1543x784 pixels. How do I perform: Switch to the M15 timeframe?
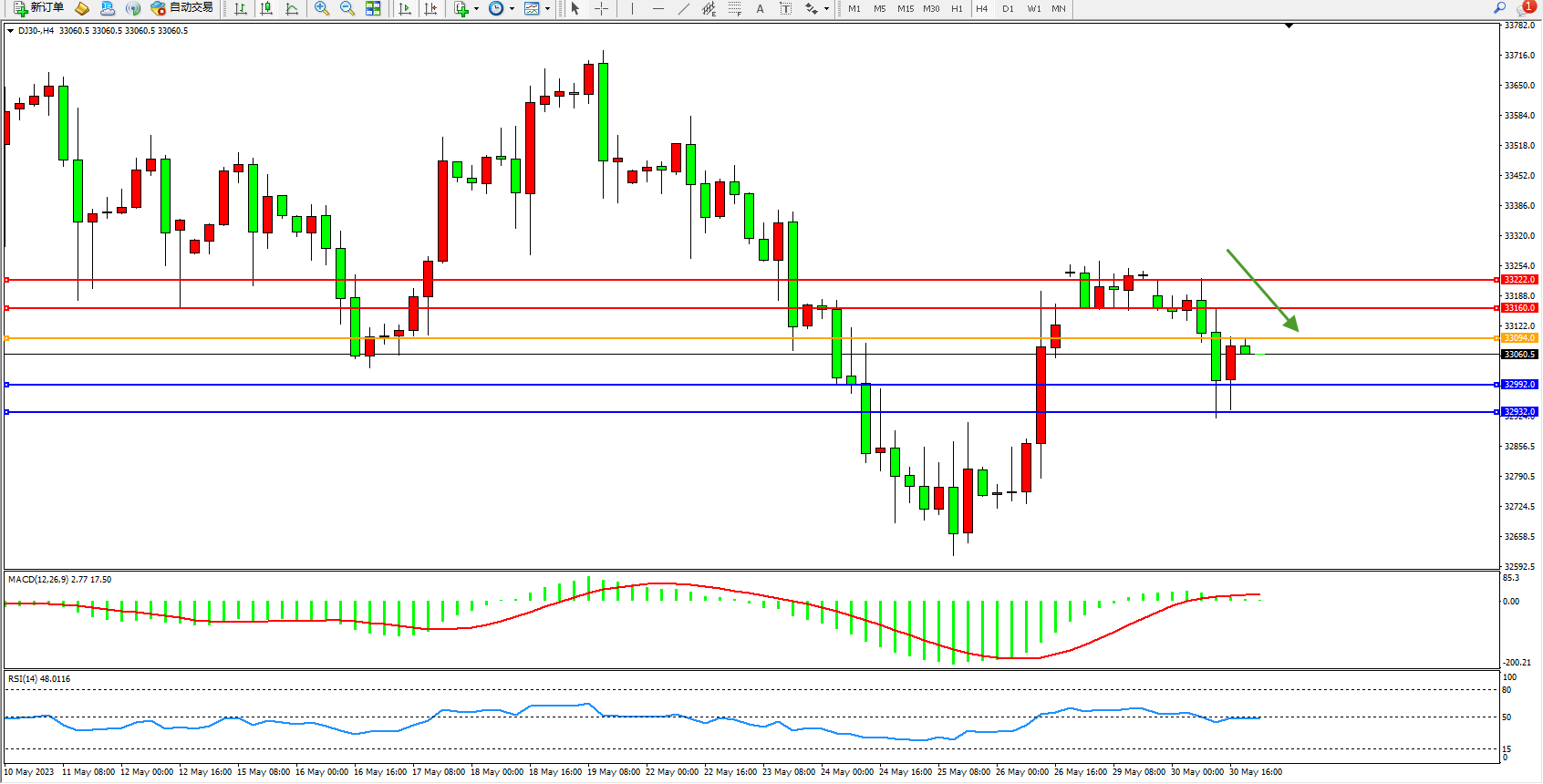(x=905, y=8)
